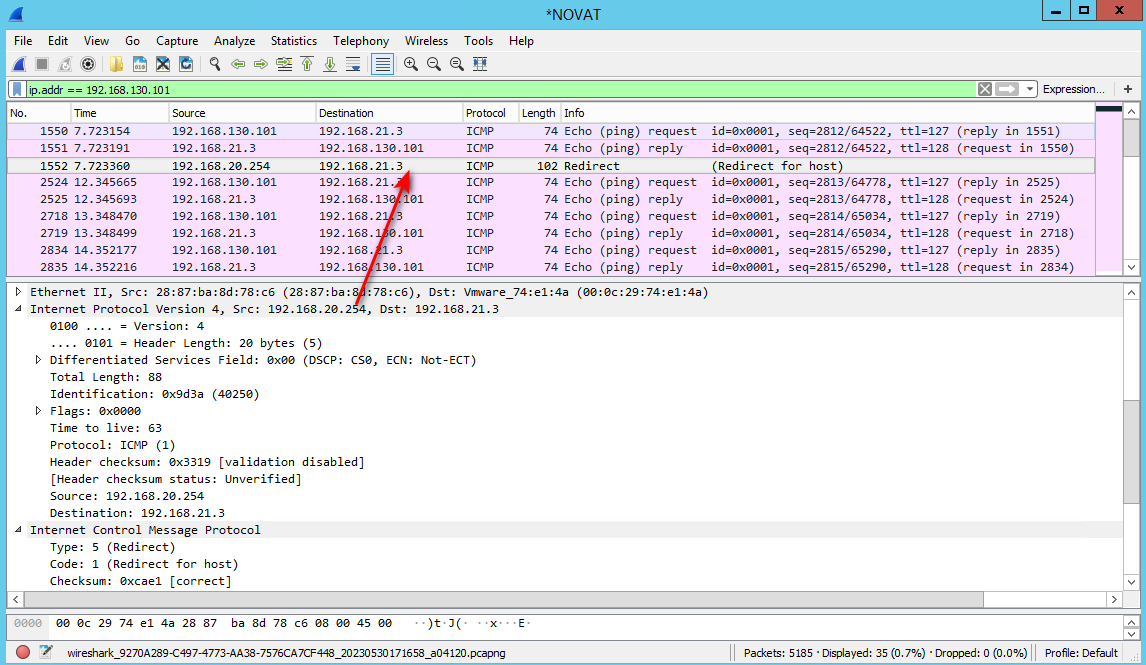Screen dimensions: 1146x665
Task: Clear the display filter with X button
Action: click(984, 89)
